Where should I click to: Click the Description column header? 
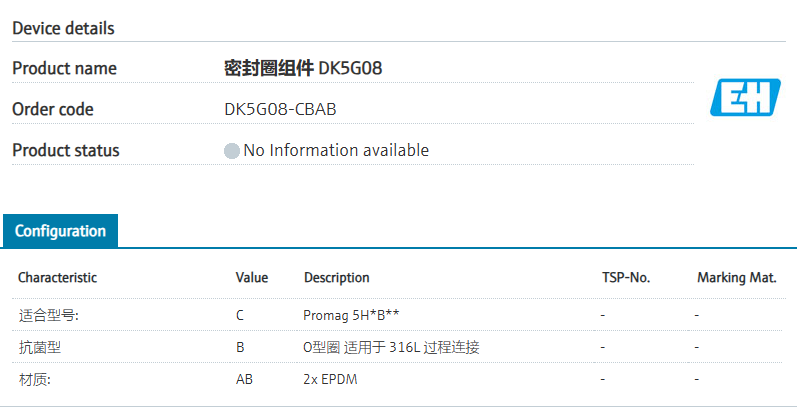coord(336,277)
